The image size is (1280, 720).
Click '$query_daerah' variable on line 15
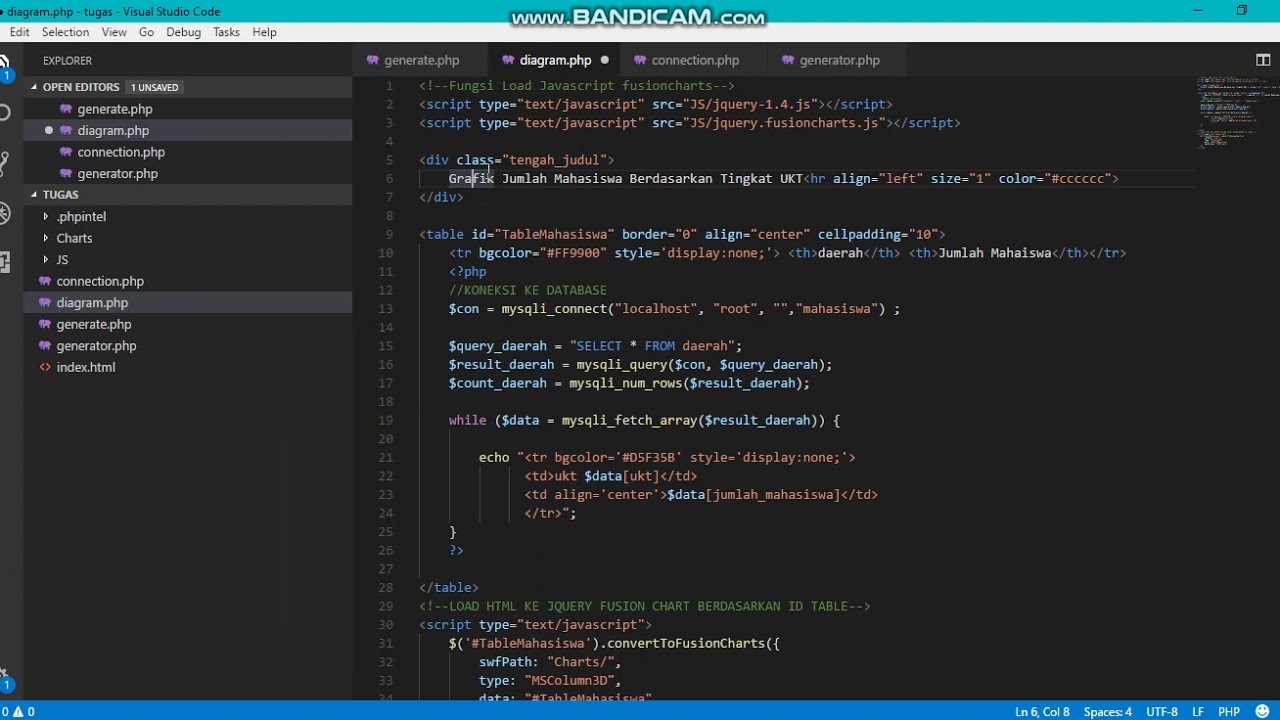click(498, 346)
